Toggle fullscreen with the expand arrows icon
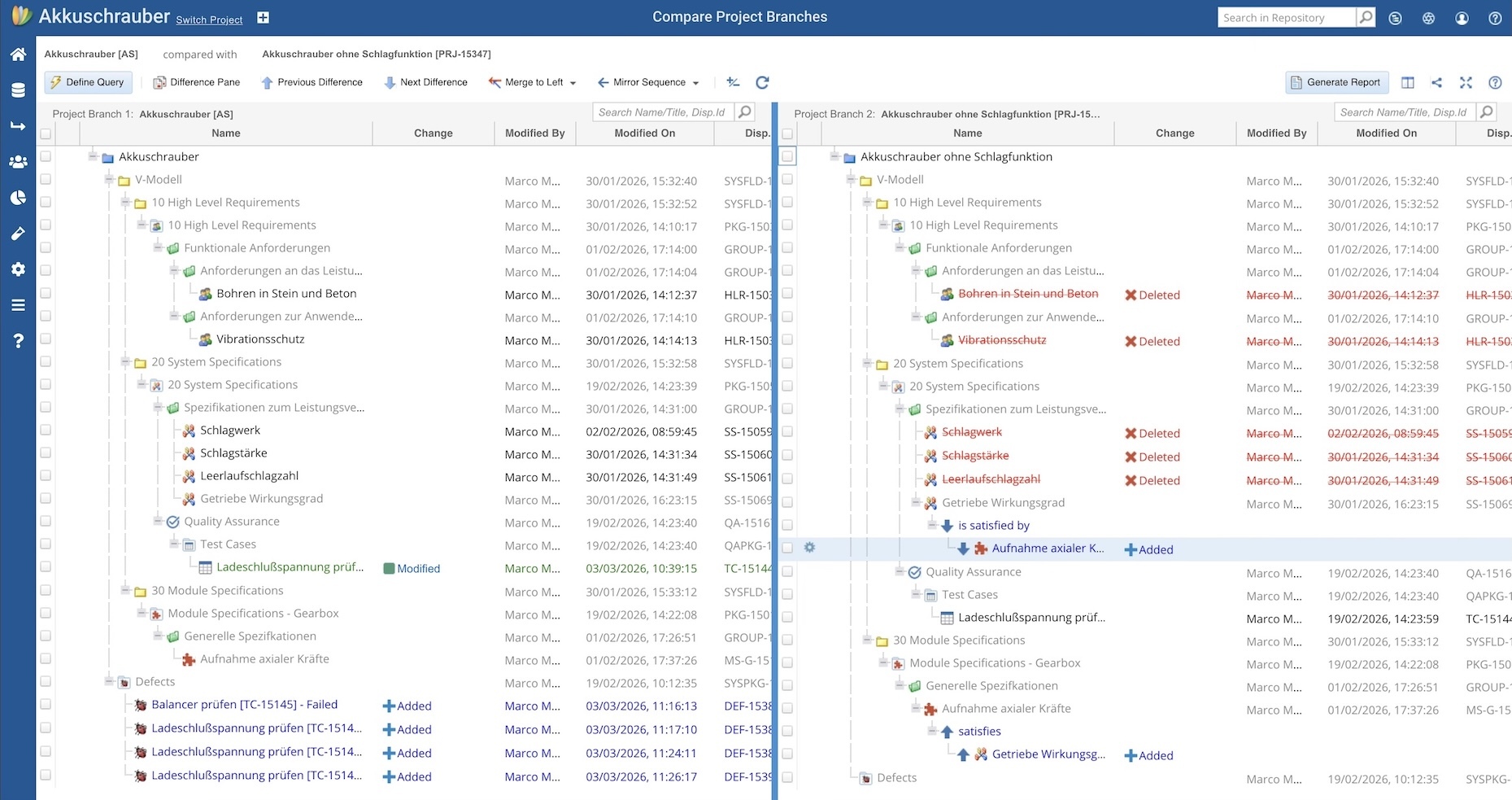Image resolution: width=1512 pixels, height=800 pixels. pyautogui.click(x=1466, y=82)
